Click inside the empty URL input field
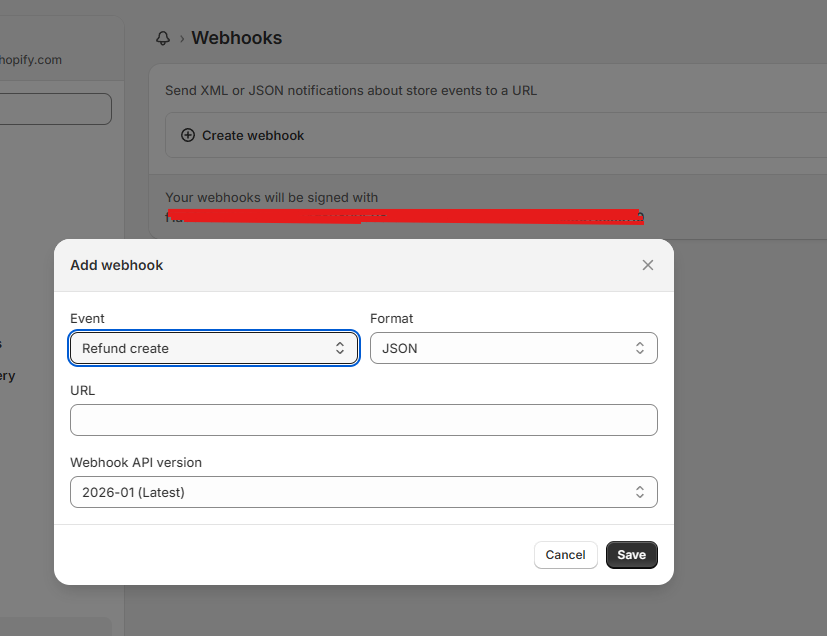The width and height of the screenshot is (827, 636). 363,419
